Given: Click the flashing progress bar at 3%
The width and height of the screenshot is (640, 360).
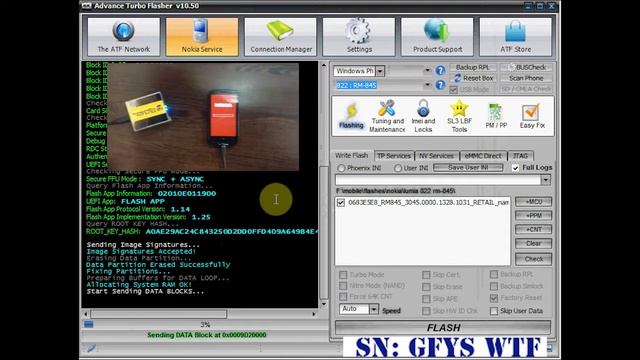Looking at the screenshot, I should pyautogui.click(x=205, y=324).
